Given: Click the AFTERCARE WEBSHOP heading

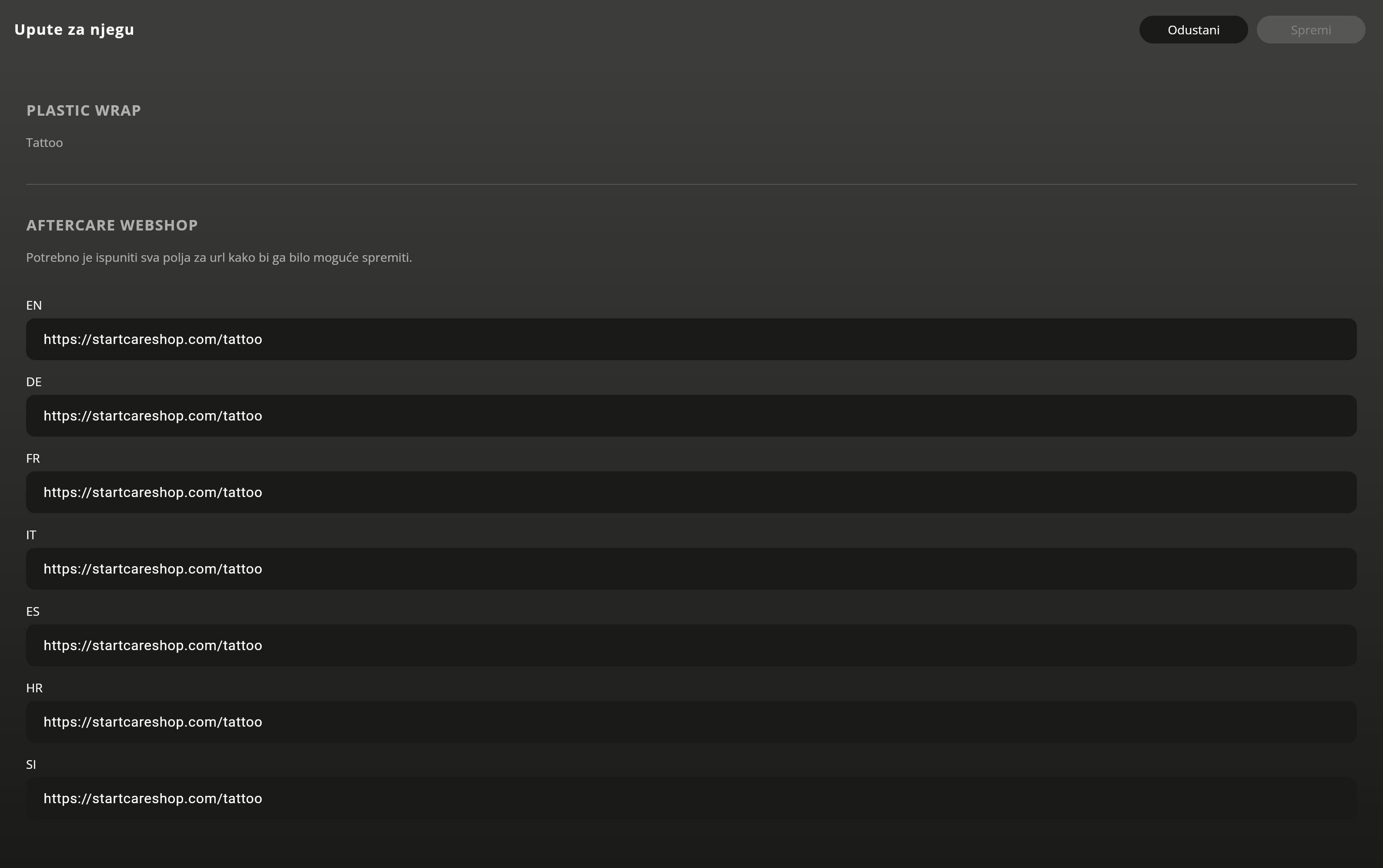Looking at the screenshot, I should [112, 225].
